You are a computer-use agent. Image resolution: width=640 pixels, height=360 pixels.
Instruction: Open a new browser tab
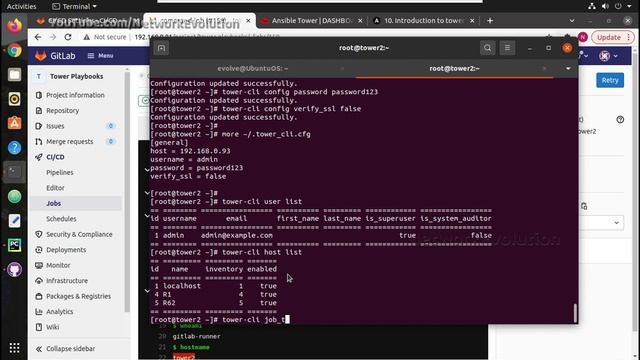click(x=490, y=20)
